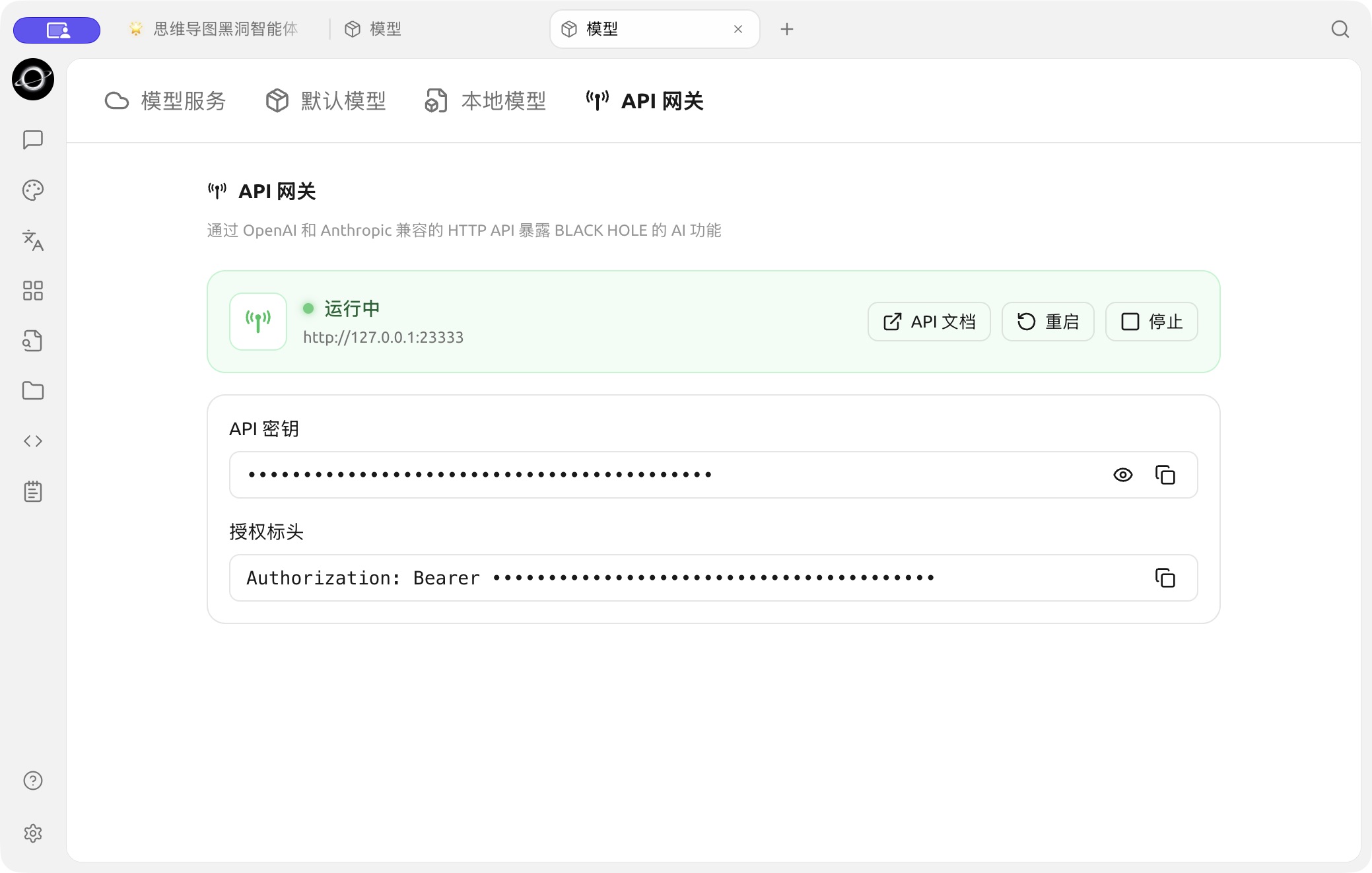This screenshot has width=1372, height=873.
Task: Copy the API key
Action: pyautogui.click(x=1165, y=475)
